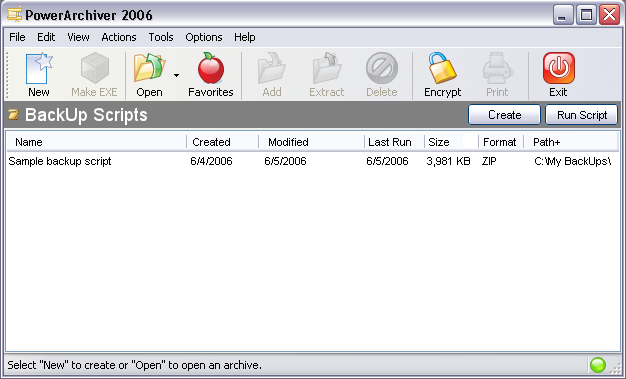
Task: Click the 6/4/2006 created date cell
Action: 211,161
